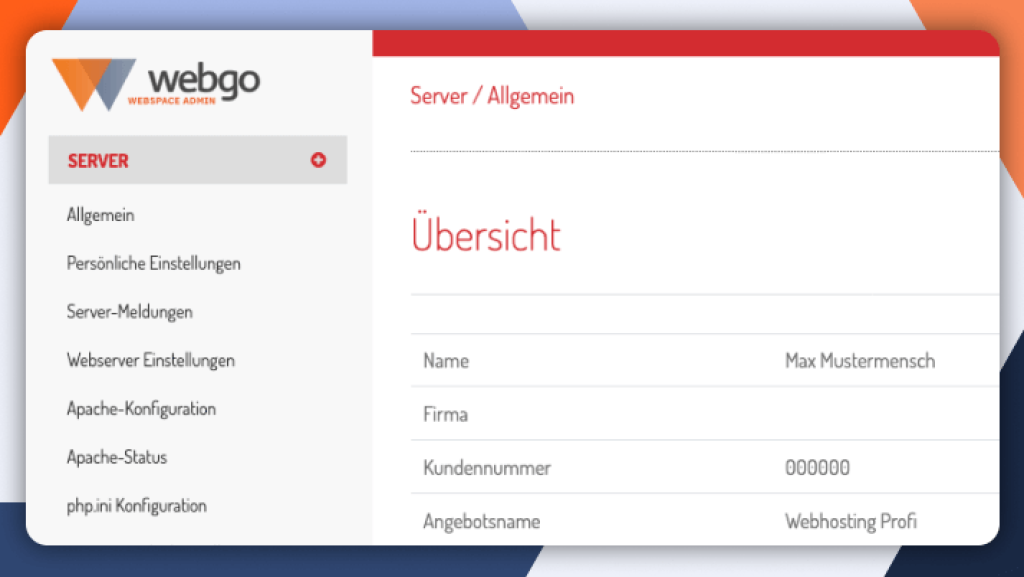The image size is (1024, 577).
Task: Open the Apache-Konfiguration page
Action: tap(141, 408)
